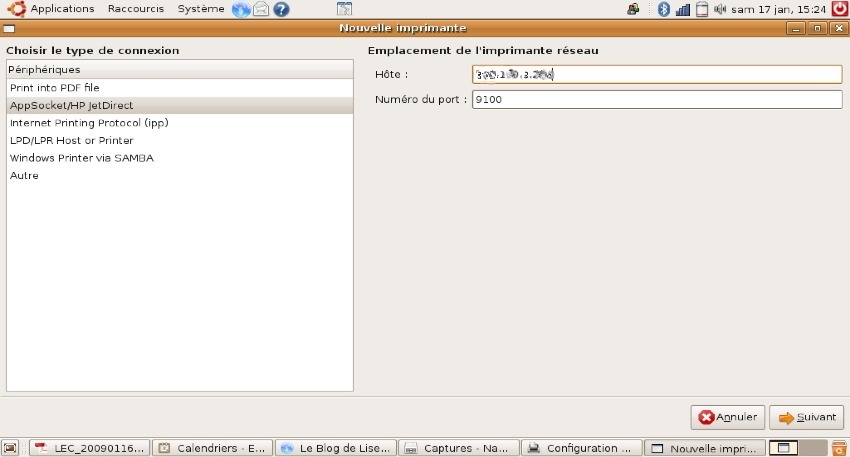Click the Numéro du port field
This screenshot has width=850, height=457.
pyautogui.click(x=657, y=100)
